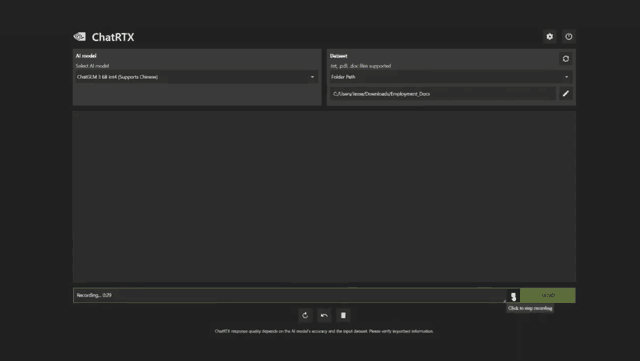This screenshot has height=361, width=640.
Task: Edit folder path with the pencil icon
Action: pos(566,94)
